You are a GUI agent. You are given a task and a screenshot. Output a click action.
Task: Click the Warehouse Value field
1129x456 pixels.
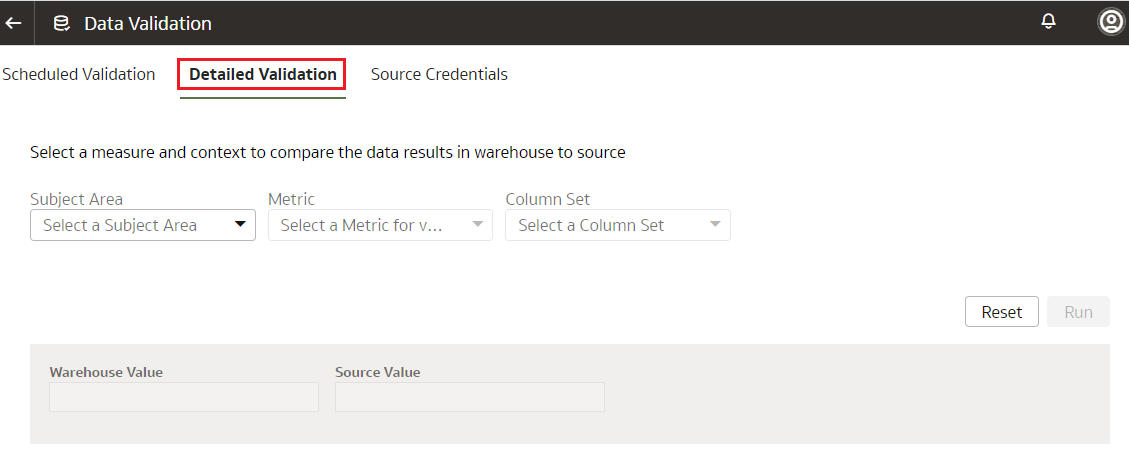pos(184,397)
